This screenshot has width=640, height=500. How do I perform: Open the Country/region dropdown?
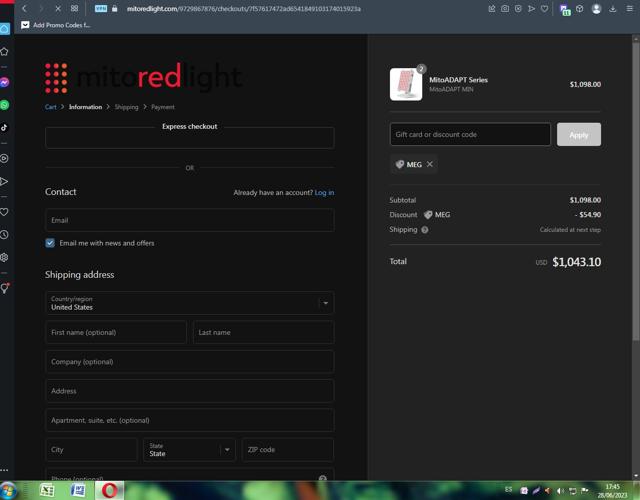point(190,303)
